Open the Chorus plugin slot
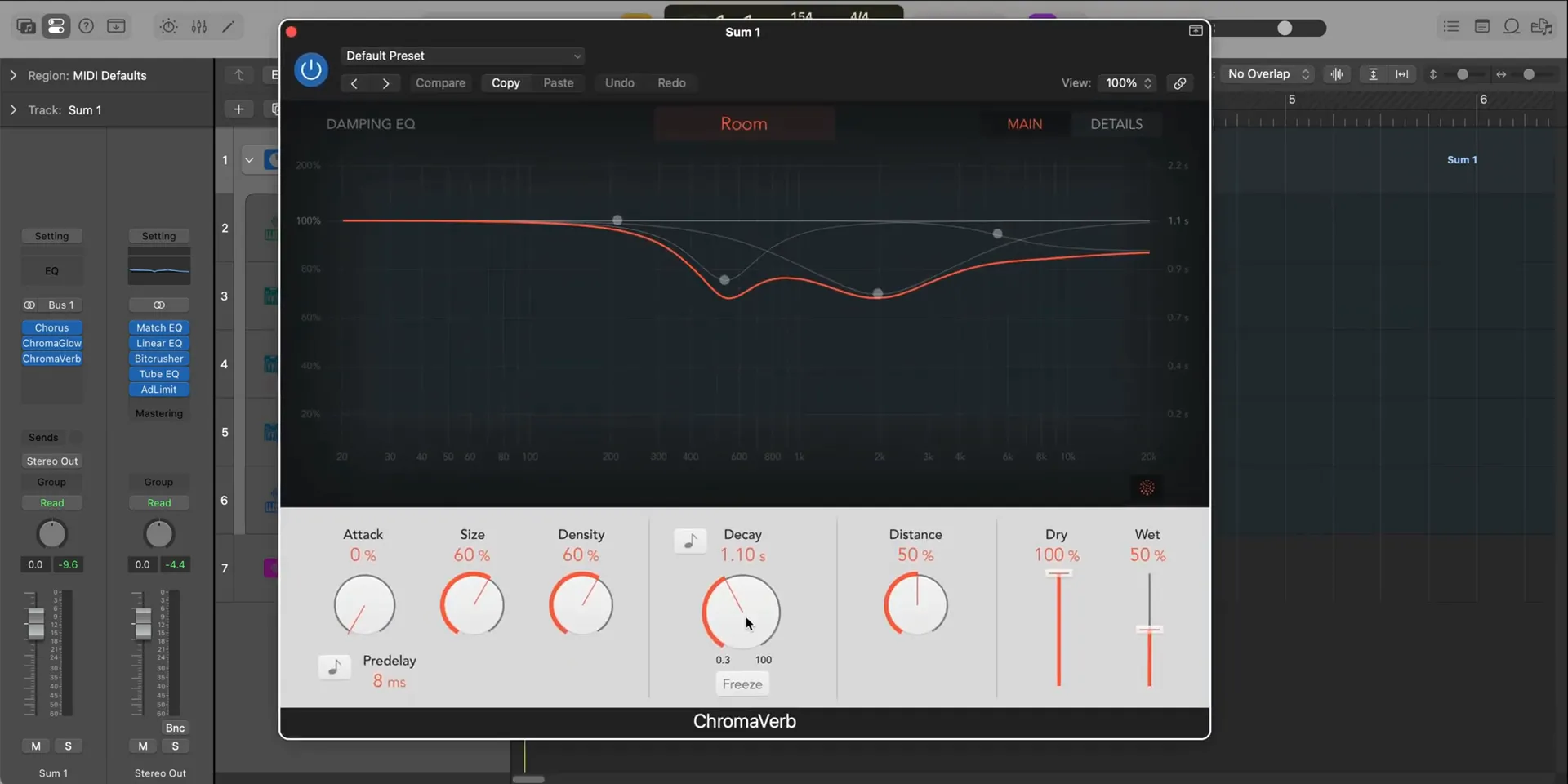This screenshot has height=784, width=1568. (51, 327)
